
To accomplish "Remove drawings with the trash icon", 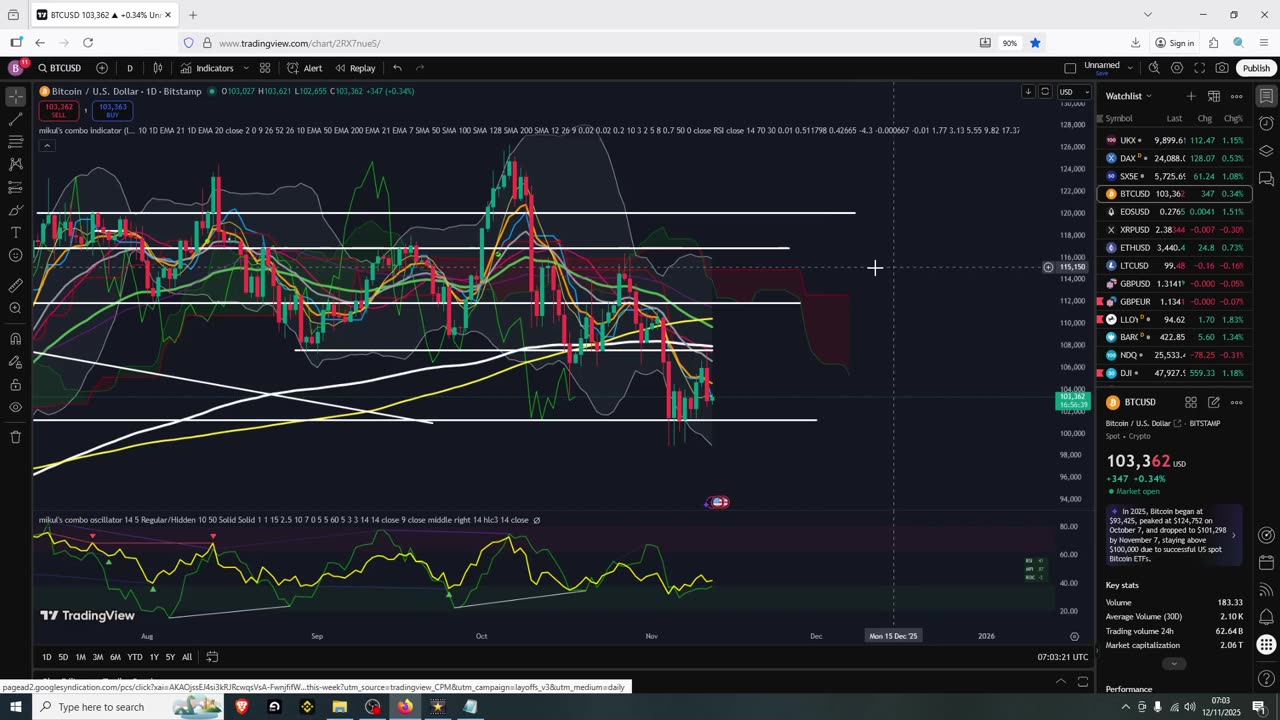I will click(x=15, y=437).
